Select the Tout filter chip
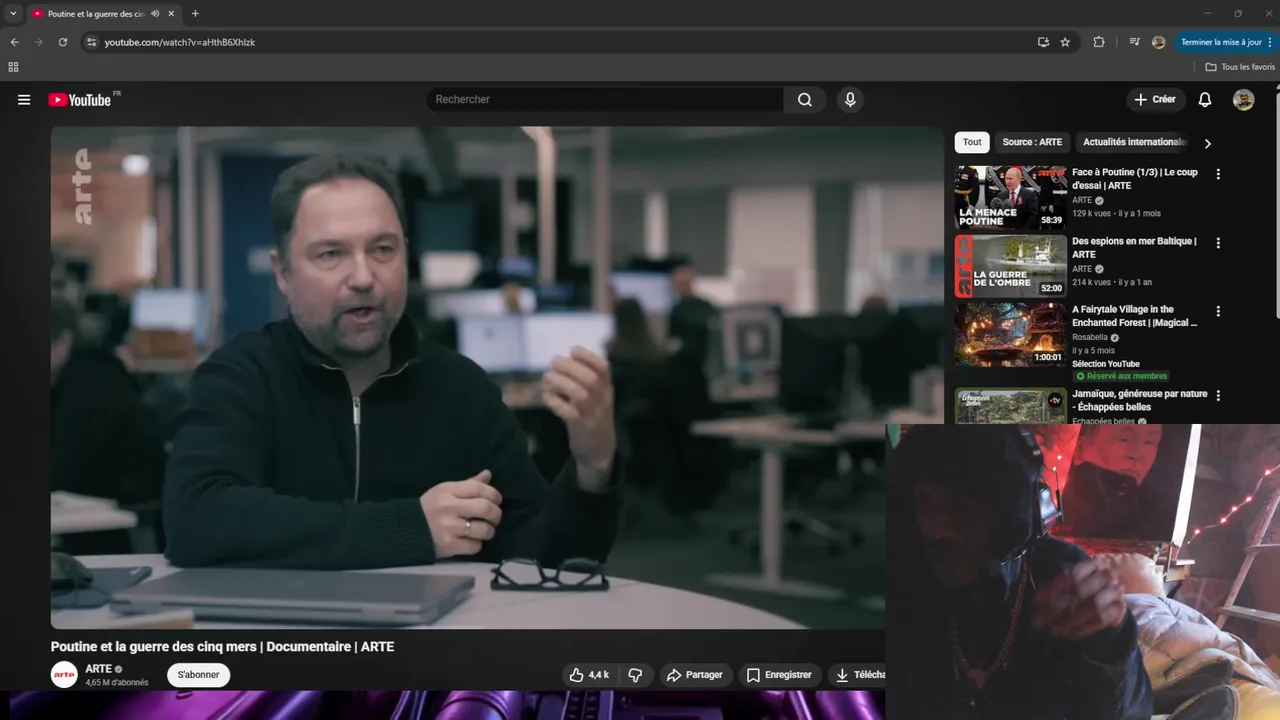Viewport: 1280px width, 720px height. click(972, 142)
